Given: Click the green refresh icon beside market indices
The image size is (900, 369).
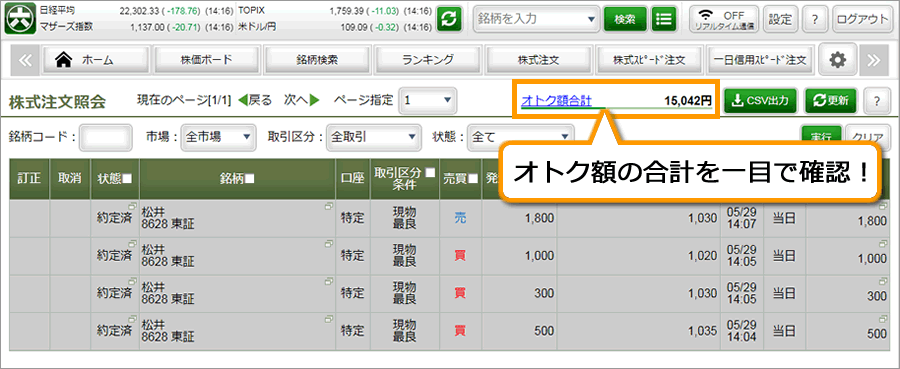Looking at the screenshot, I should pyautogui.click(x=450, y=19).
